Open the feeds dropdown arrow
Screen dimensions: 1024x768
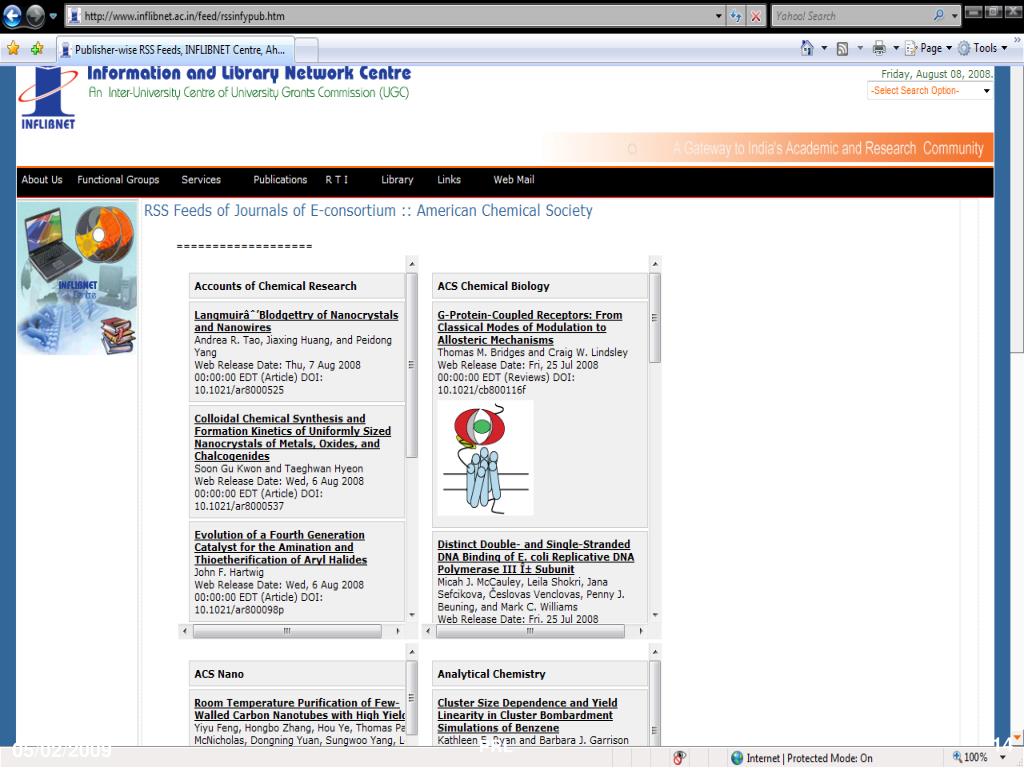coord(859,48)
